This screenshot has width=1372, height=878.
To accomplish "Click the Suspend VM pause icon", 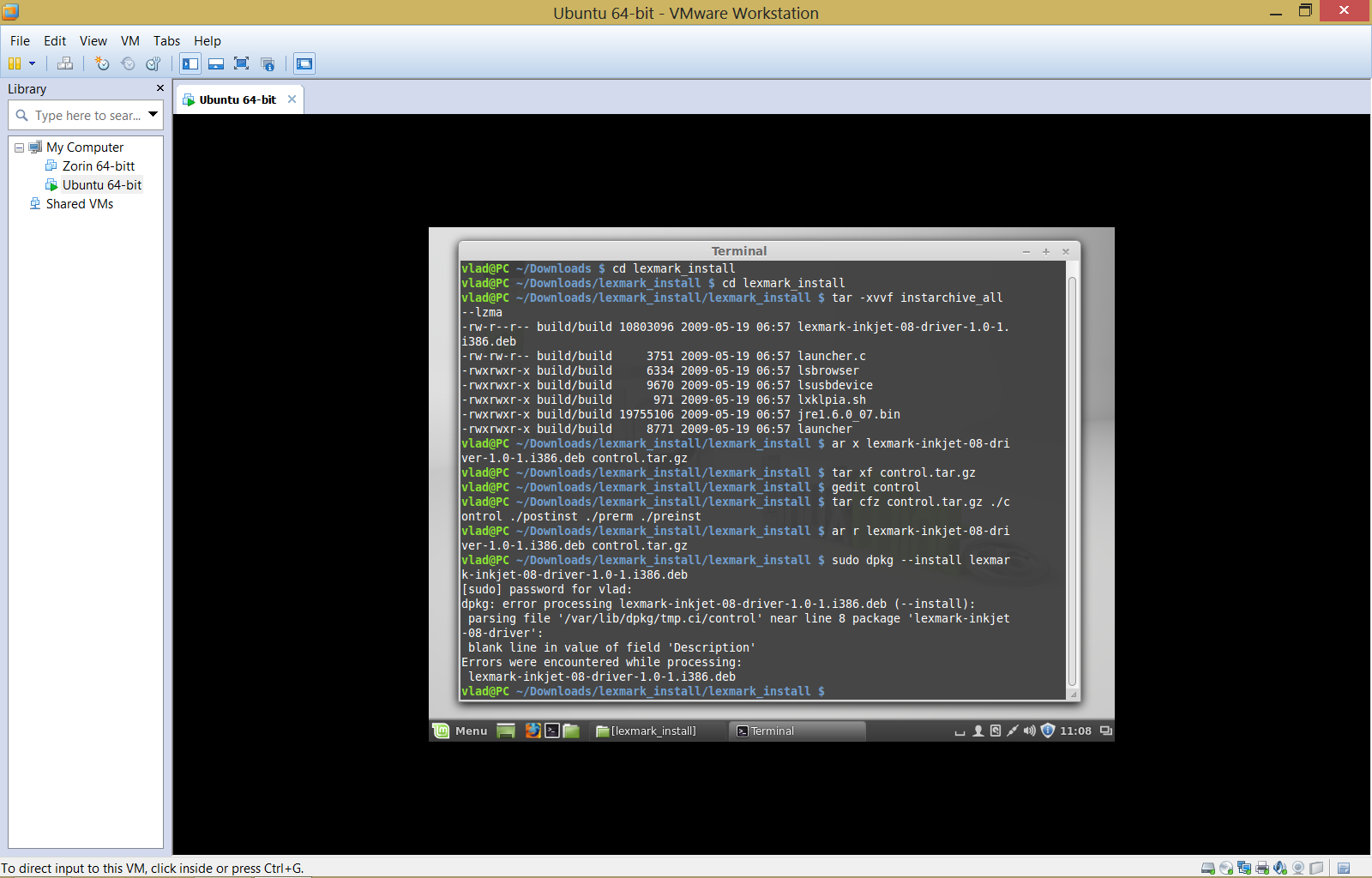I will 15,63.
